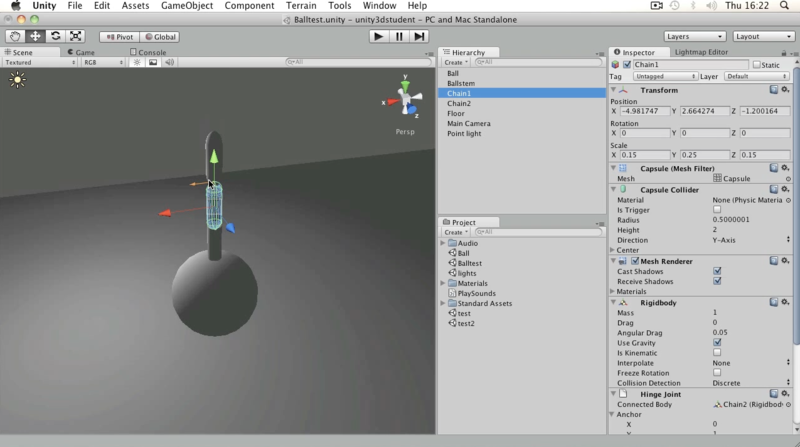The image size is (800, 447).
Task: Click the scene orientation gizmo
Action: (406, 99)
